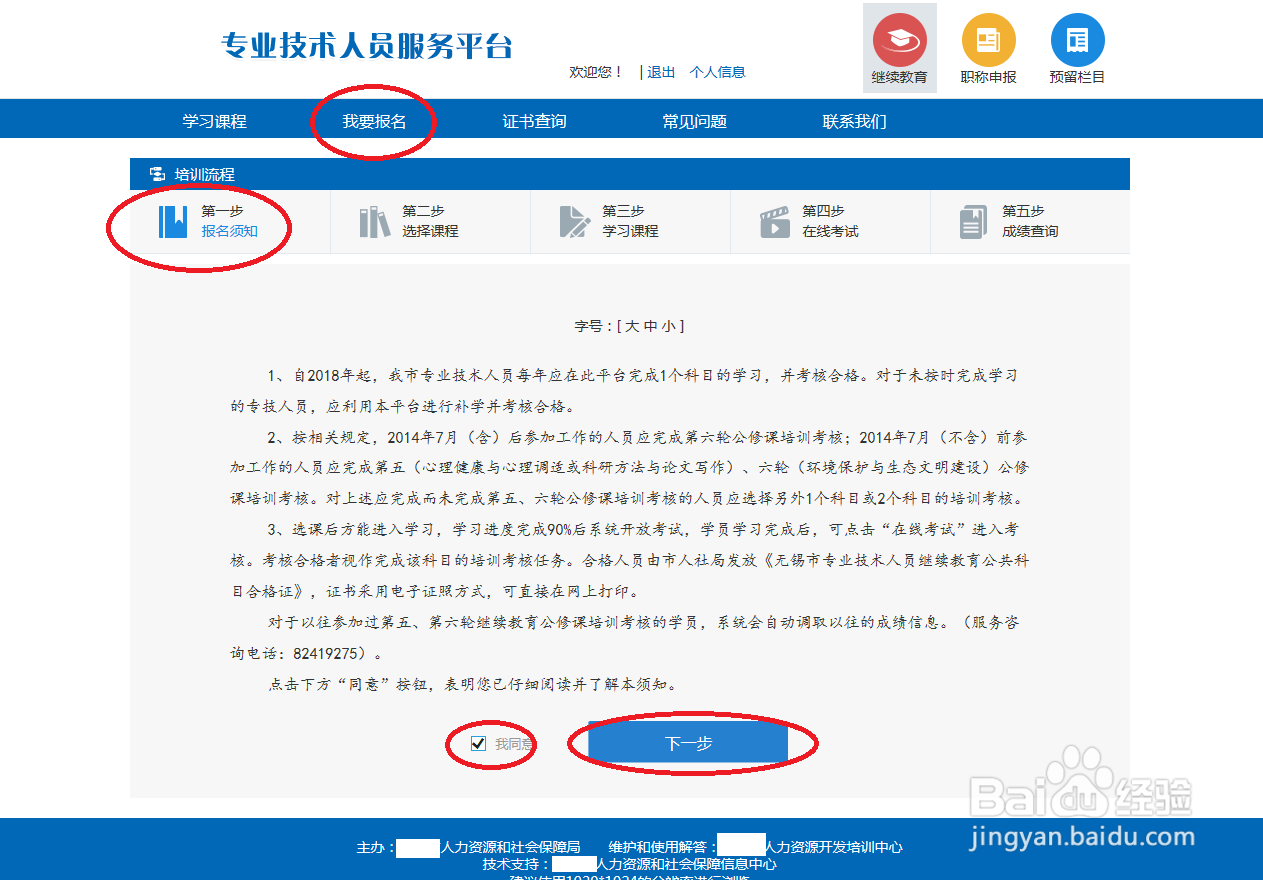Click the 第一步 bookmark icon

tap(173, 221)
